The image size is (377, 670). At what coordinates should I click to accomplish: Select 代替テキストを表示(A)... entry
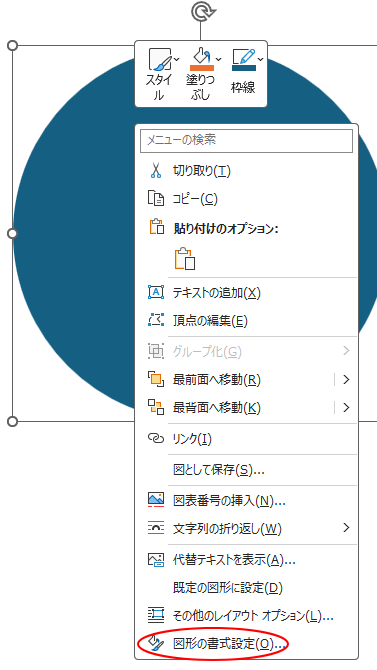tap(234, 560)
